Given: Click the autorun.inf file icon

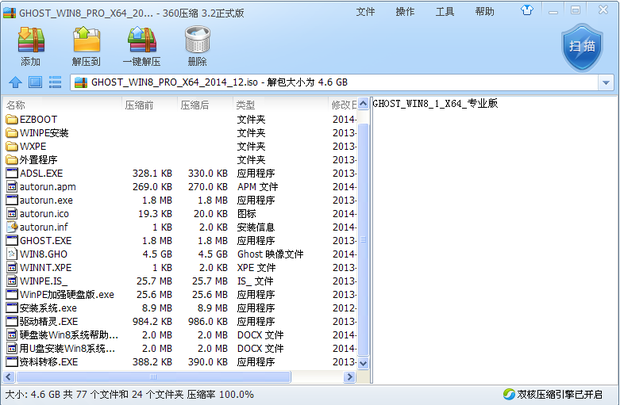Looking at the screenshot, I should (12, 227).
